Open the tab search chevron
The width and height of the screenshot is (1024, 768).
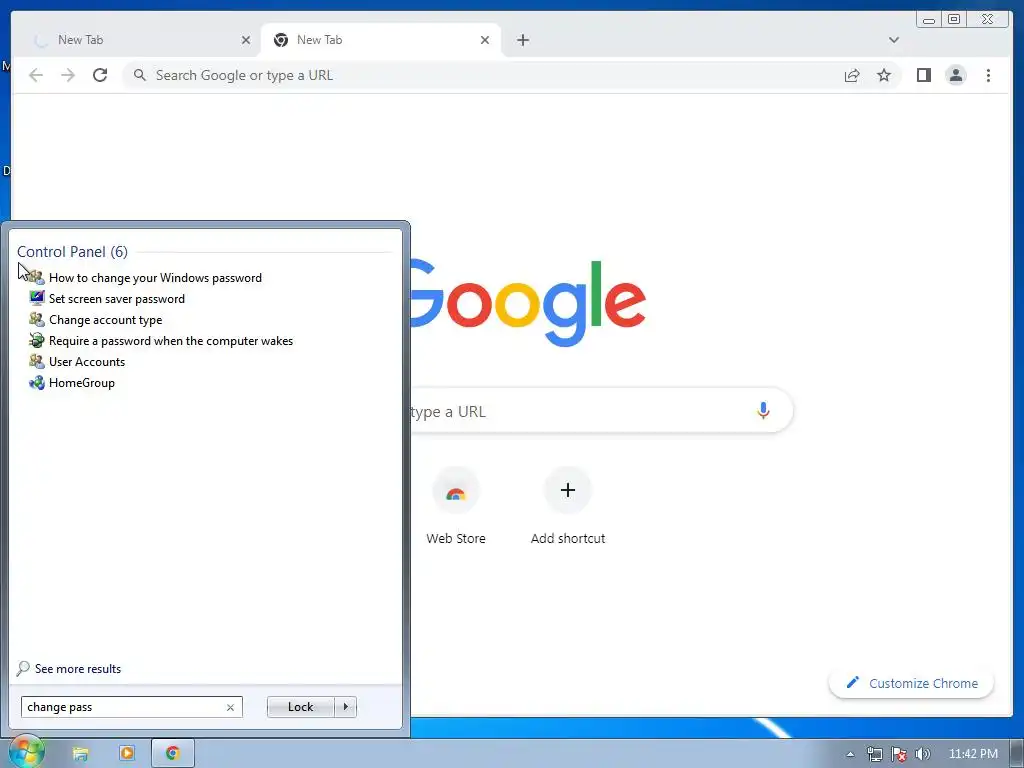click(x=893, y=40)
